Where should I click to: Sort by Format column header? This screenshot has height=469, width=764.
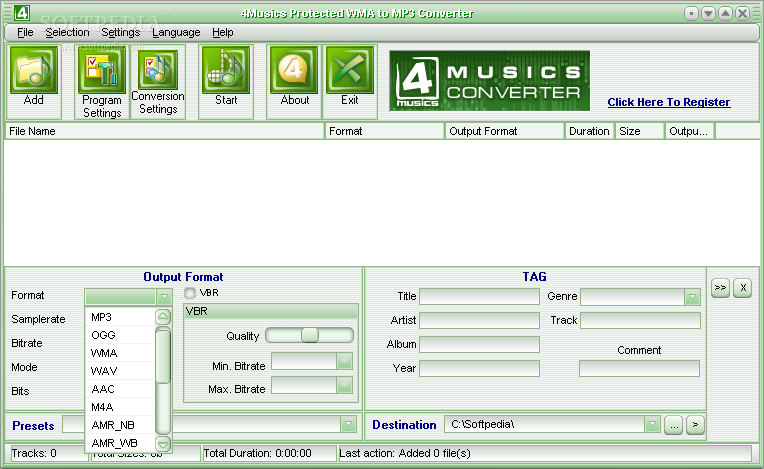384,131
